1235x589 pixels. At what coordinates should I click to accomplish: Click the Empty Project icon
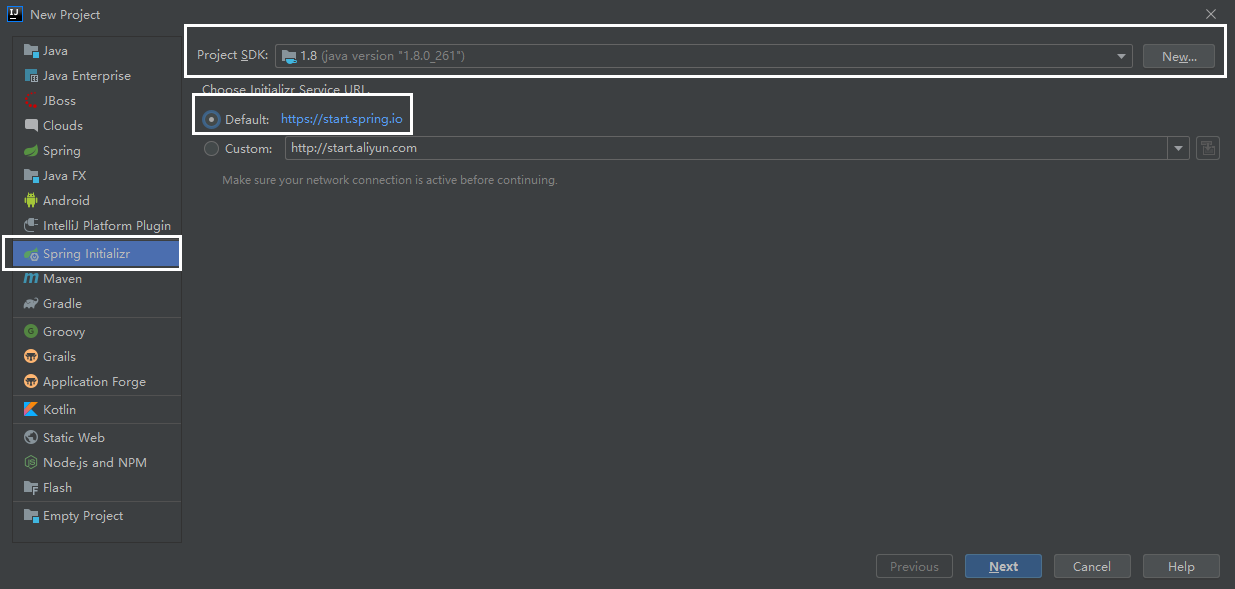click(x=31, y=516)
